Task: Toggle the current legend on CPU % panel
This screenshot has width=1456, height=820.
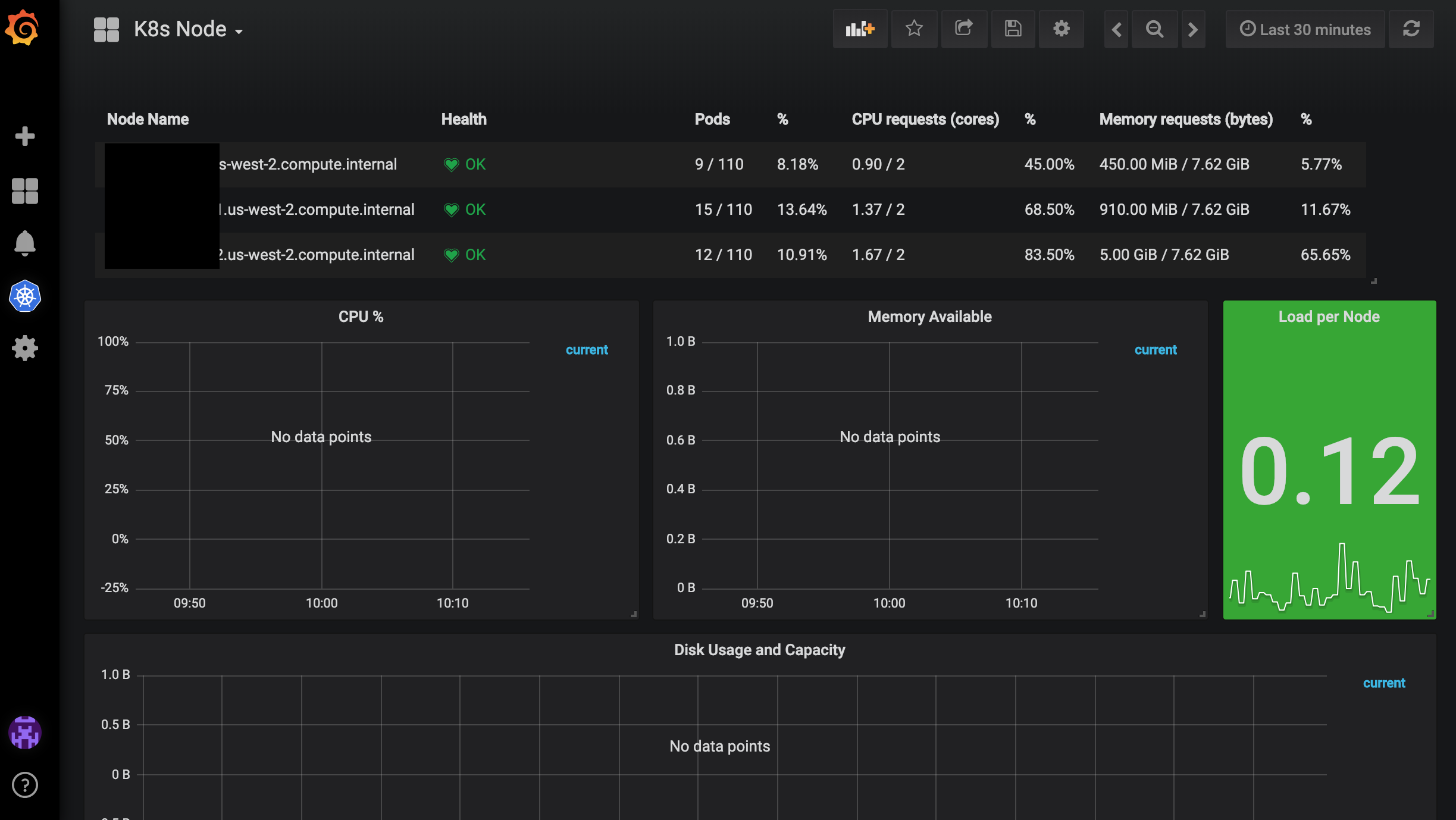Action: [587, 349]
